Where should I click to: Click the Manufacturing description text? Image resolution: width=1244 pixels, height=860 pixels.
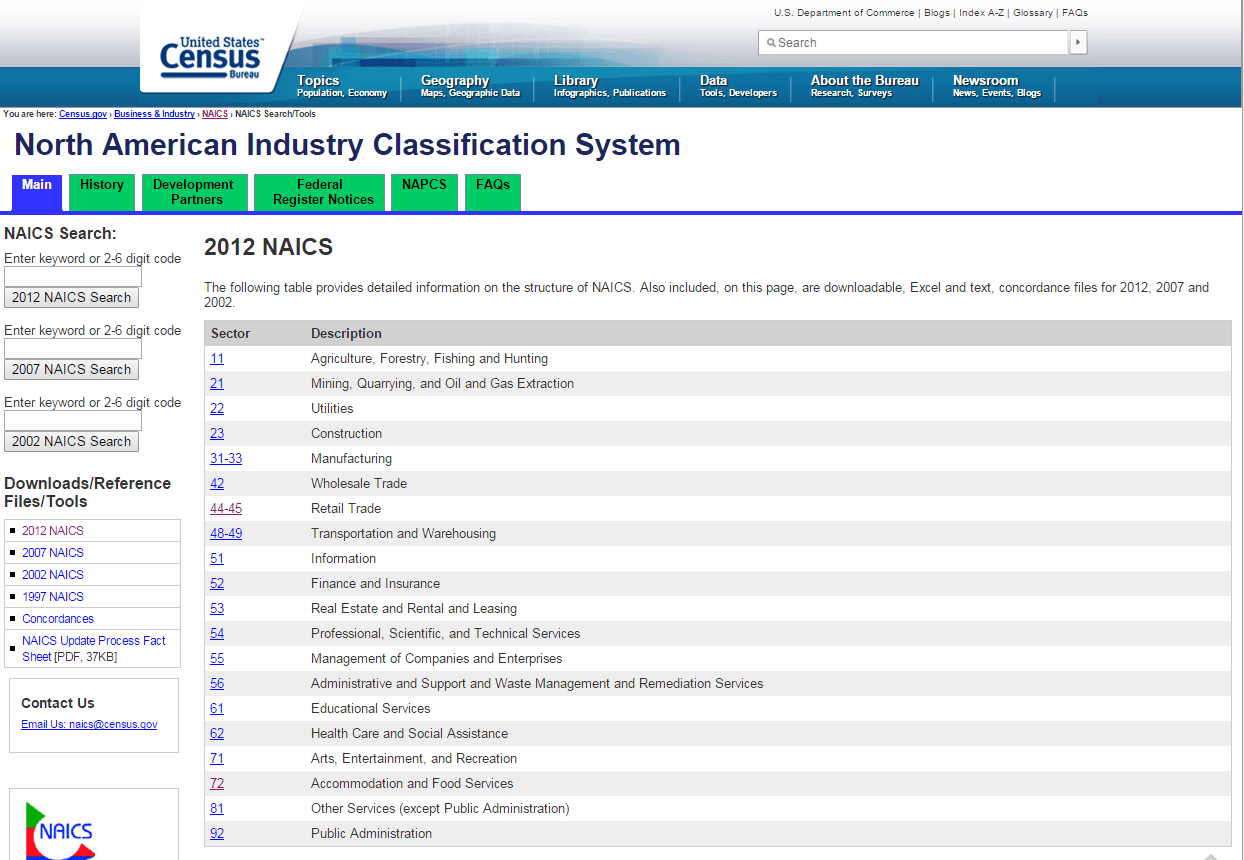pyautogui.click(x=351, y=459)
